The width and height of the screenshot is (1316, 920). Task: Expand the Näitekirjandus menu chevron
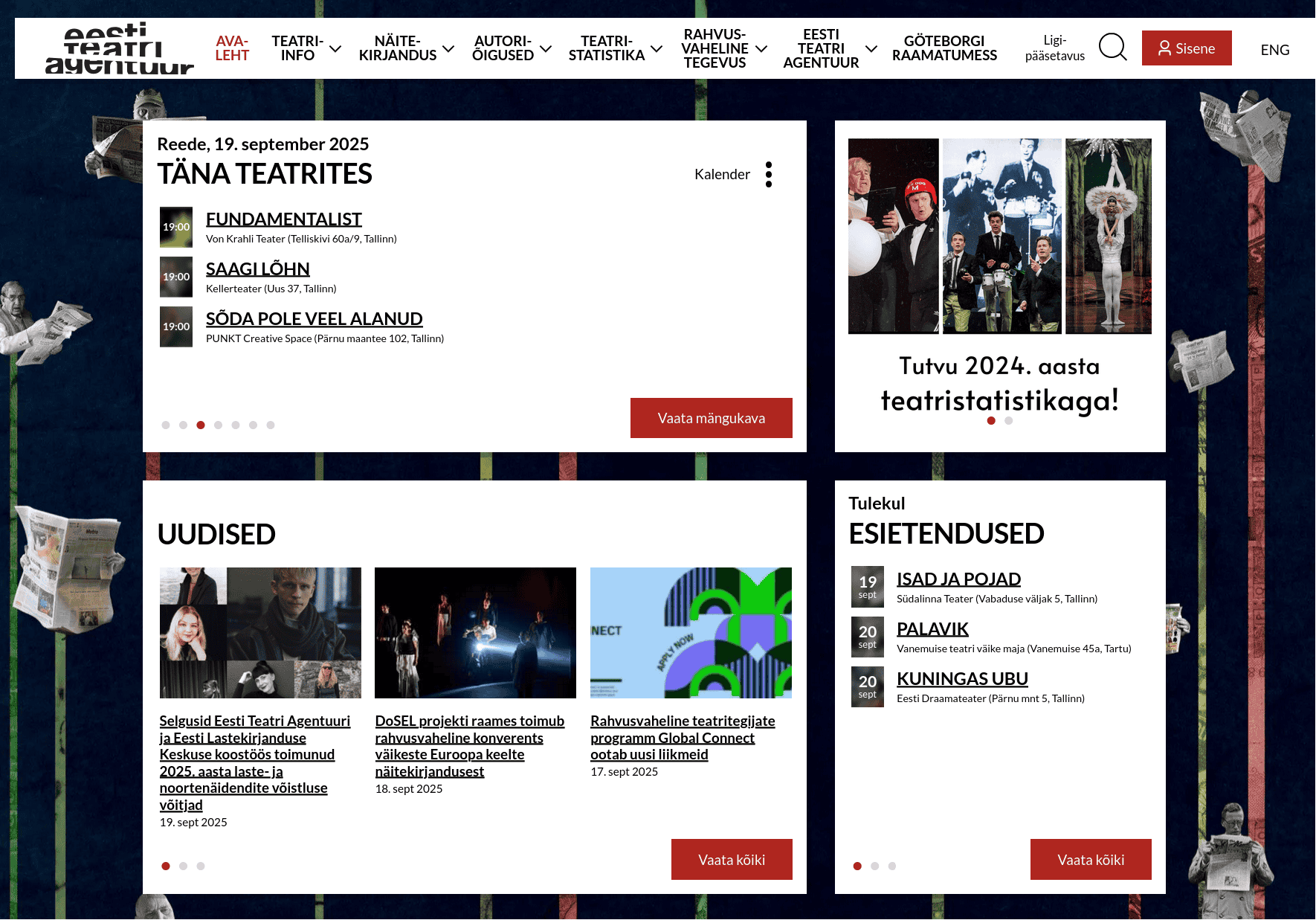[448, 49]
